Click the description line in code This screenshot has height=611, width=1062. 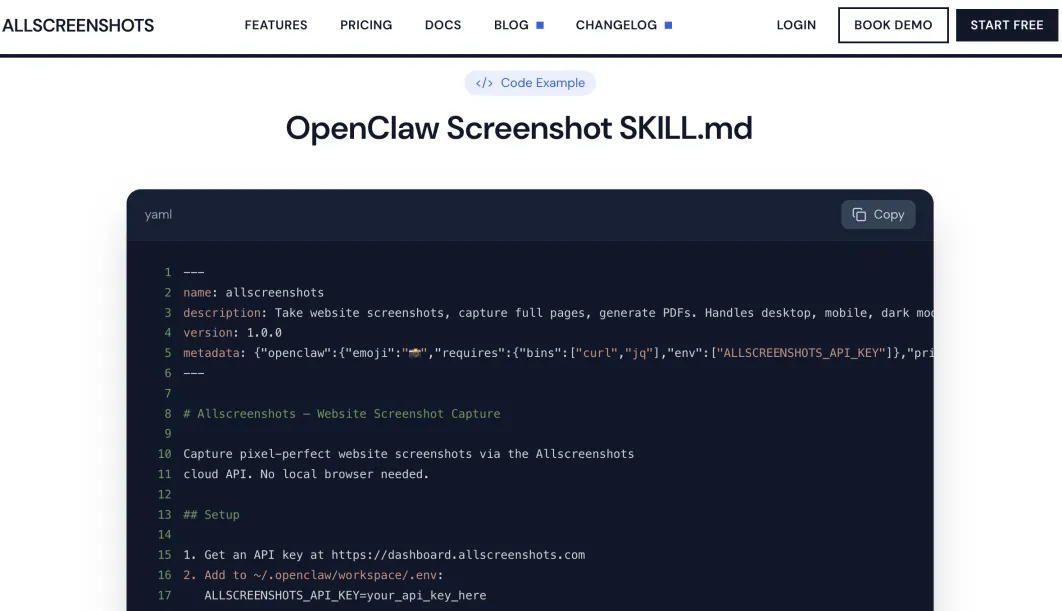coord(558,313)
